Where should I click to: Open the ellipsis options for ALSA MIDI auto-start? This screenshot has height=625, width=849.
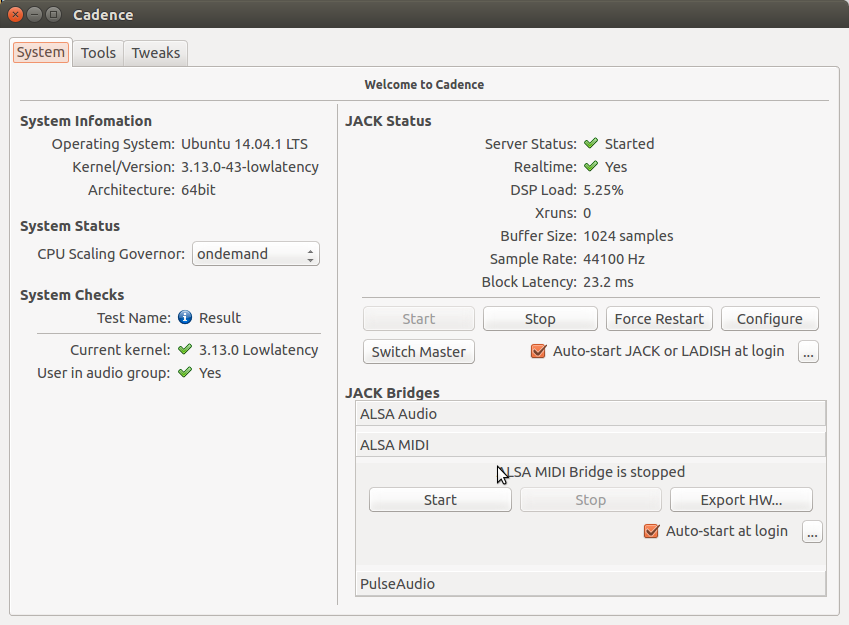click(812, 532)
